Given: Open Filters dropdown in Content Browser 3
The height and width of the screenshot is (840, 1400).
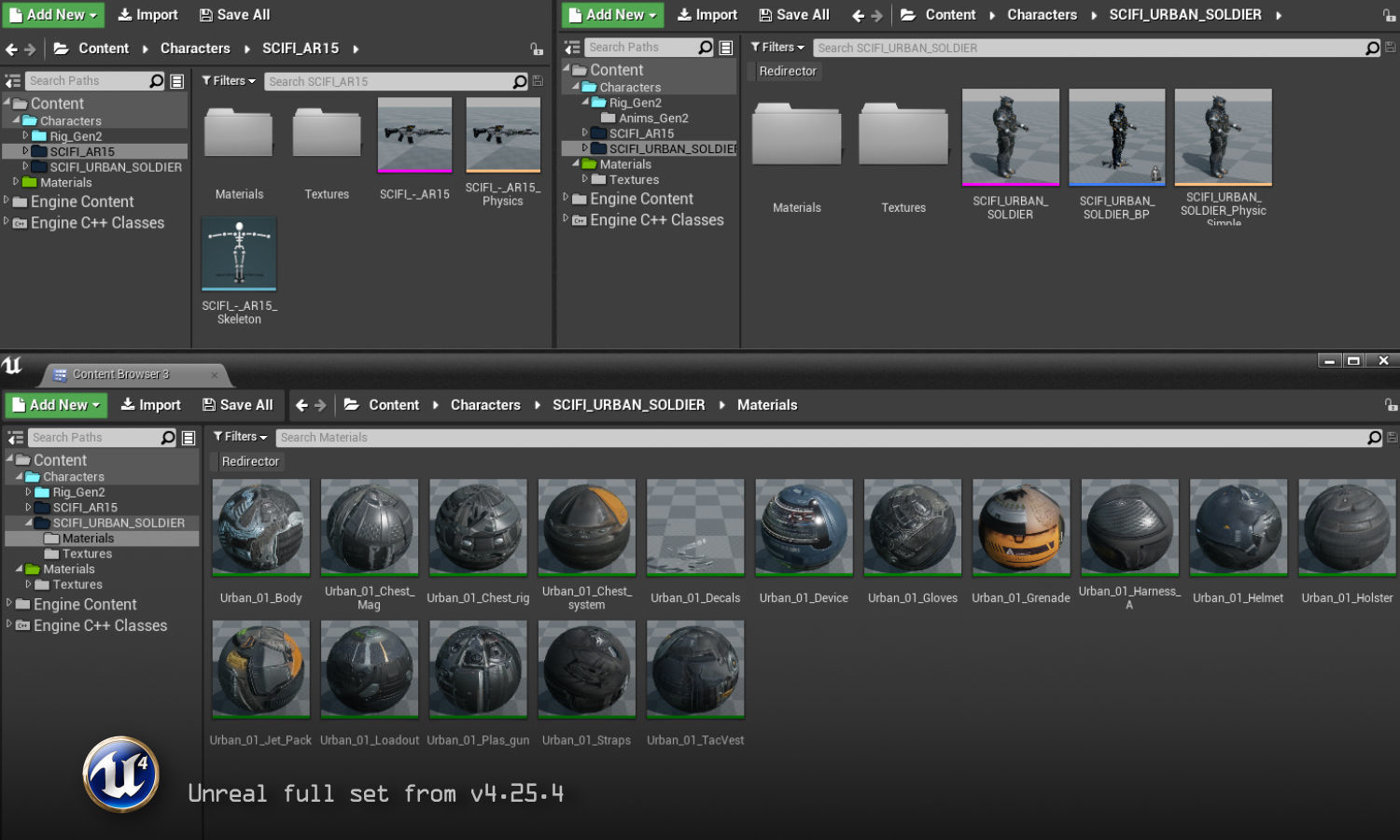Looking at the screenshot, I should pos(240,437).
